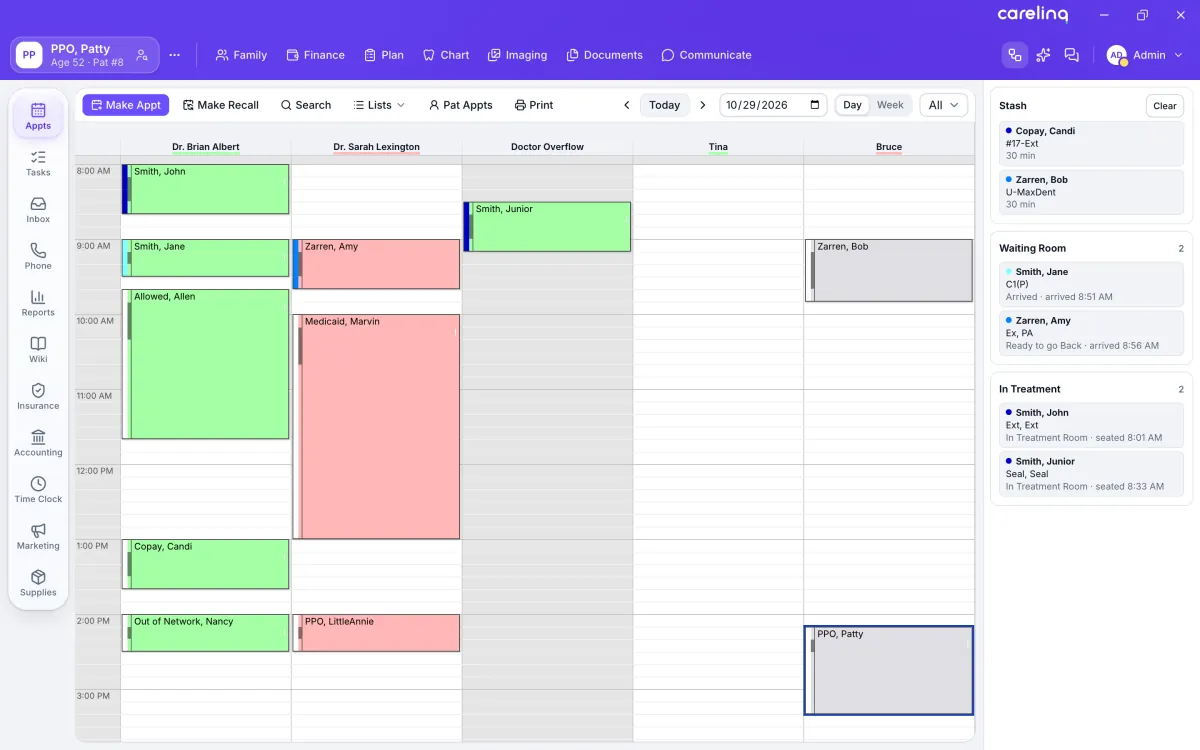
Task: Select Smith, Jane 9 AM appointment
Action: (206, 258)
